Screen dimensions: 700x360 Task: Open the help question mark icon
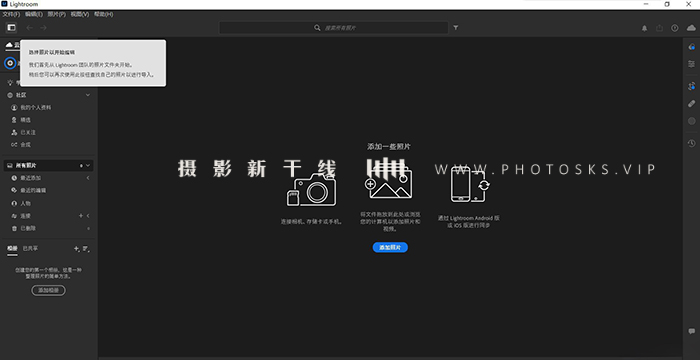pos(675,28)
